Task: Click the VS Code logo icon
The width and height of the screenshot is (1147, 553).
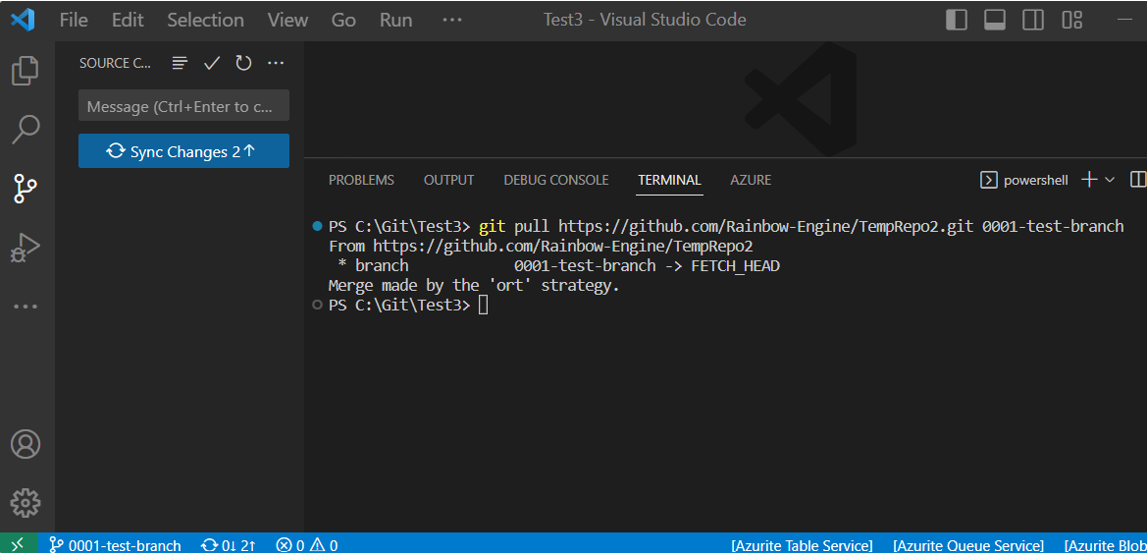Action: tap(23, 20)
